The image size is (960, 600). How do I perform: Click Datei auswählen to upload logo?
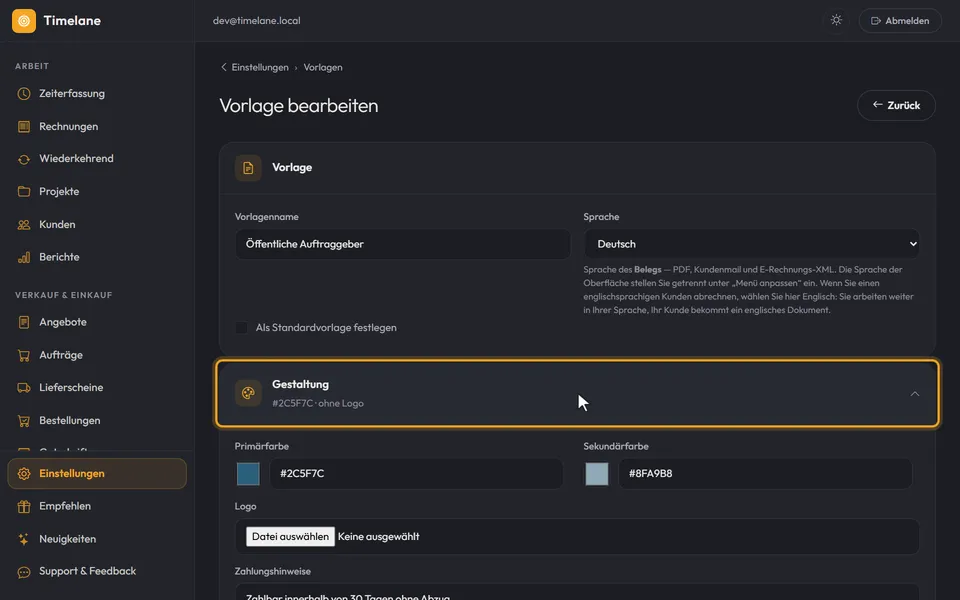click(290, 536)
